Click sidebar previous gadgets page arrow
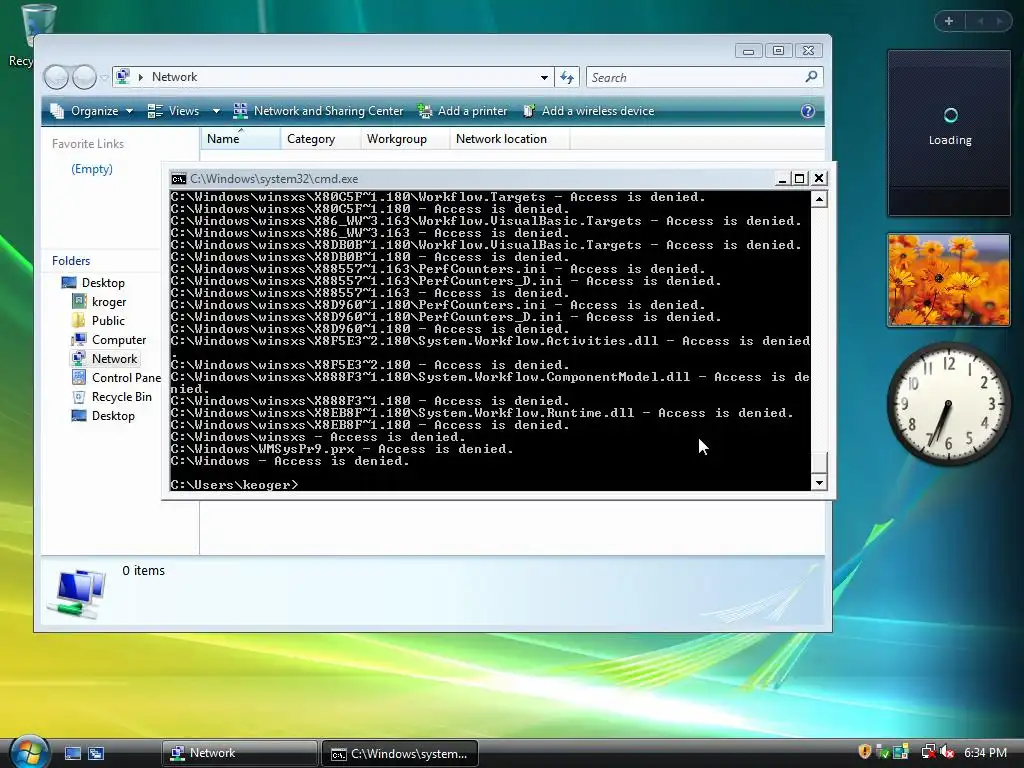Image resolution: width=1024 pixels, height=768 pixels. point(980,21)
